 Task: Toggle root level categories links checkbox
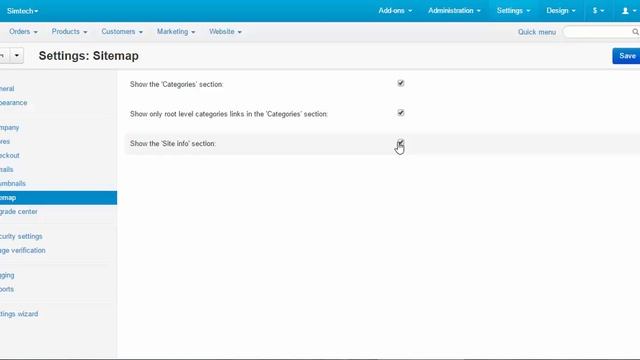point(401,113)
